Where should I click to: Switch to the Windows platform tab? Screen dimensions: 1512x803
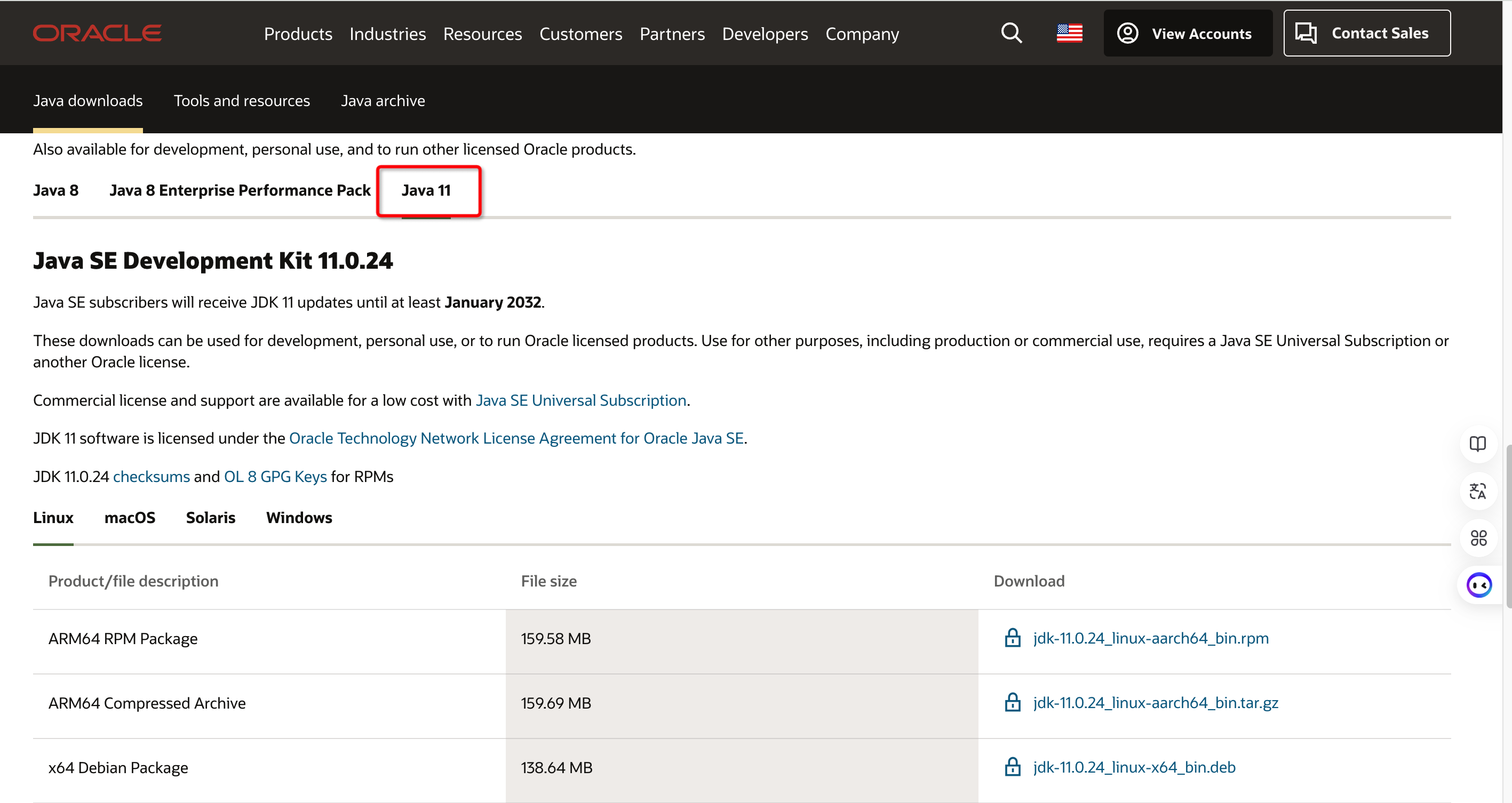point(299,518)
